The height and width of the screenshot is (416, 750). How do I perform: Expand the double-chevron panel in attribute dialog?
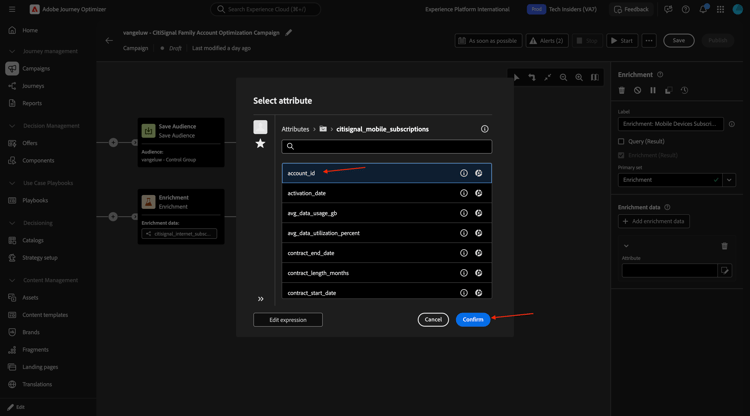[x=261, y=299]
